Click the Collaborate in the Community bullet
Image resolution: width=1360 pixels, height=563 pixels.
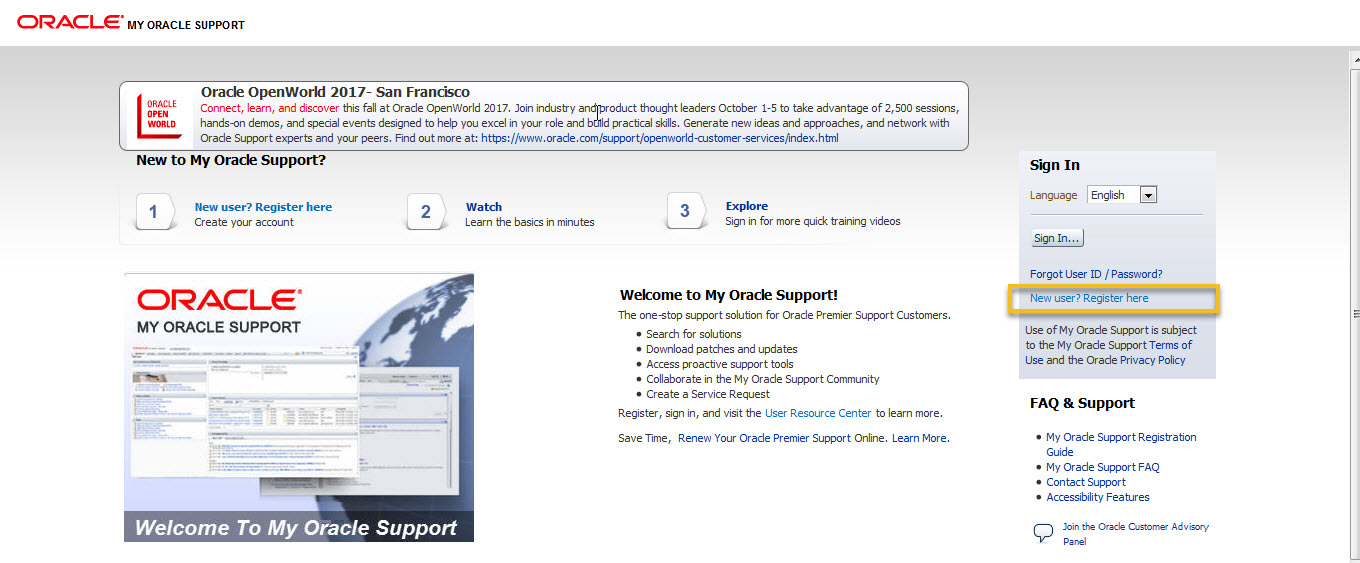763,379
